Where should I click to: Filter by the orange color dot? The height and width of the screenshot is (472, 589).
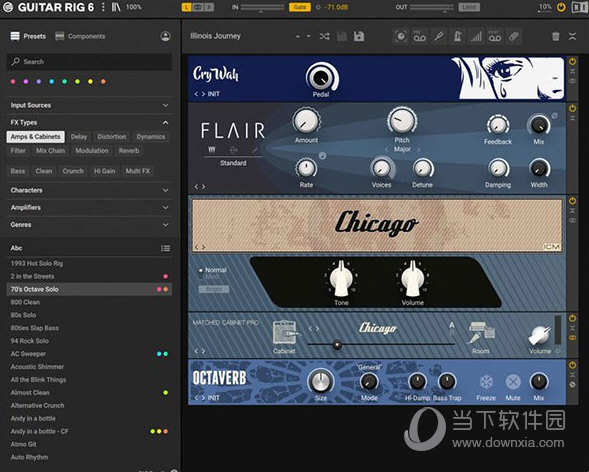[103, 81]
